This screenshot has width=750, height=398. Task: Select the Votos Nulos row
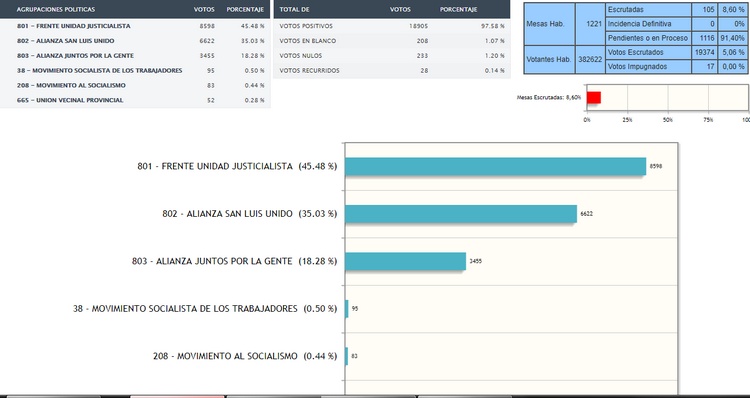coord(392,55)
